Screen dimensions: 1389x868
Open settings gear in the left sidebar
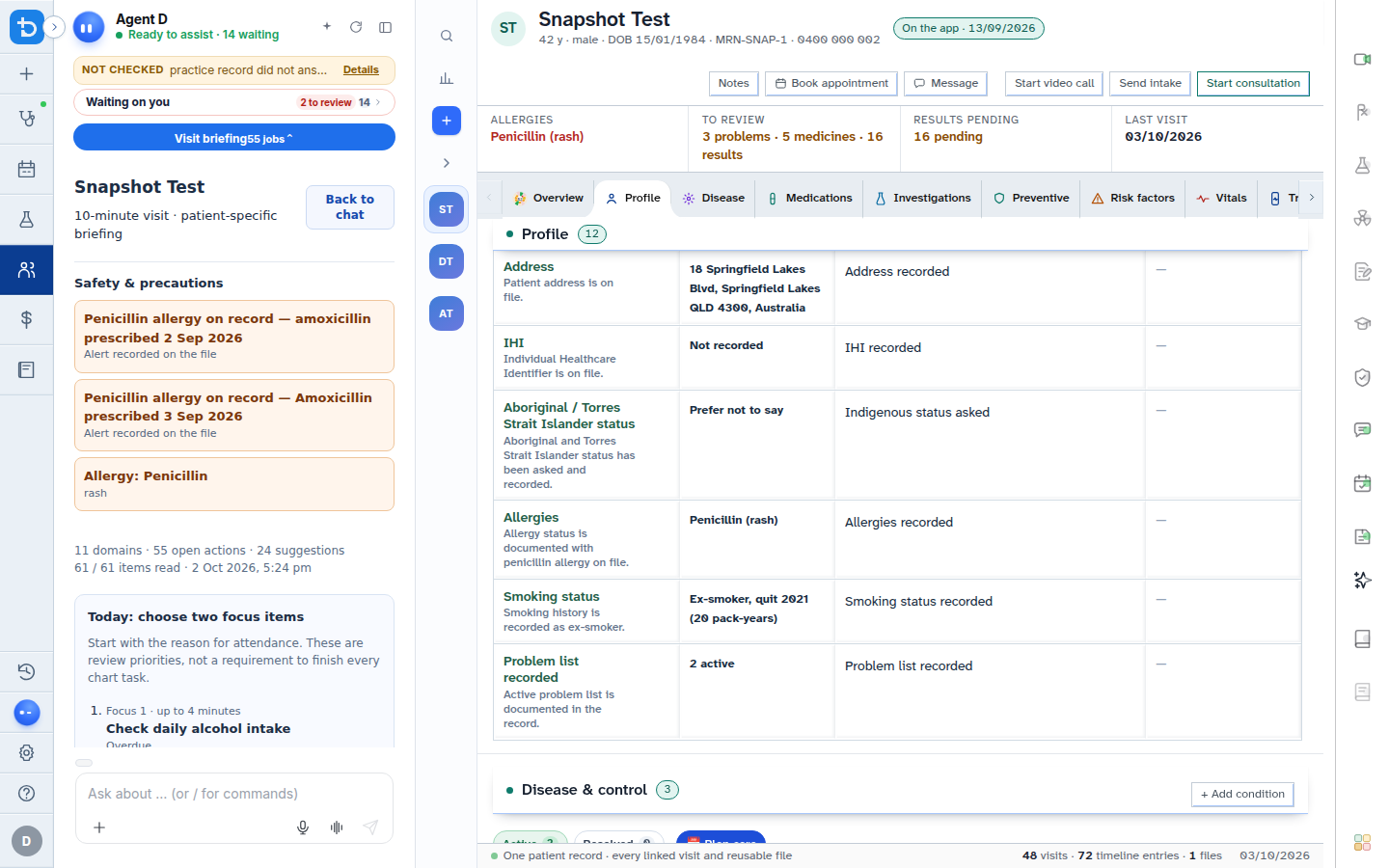click(27, 752)
